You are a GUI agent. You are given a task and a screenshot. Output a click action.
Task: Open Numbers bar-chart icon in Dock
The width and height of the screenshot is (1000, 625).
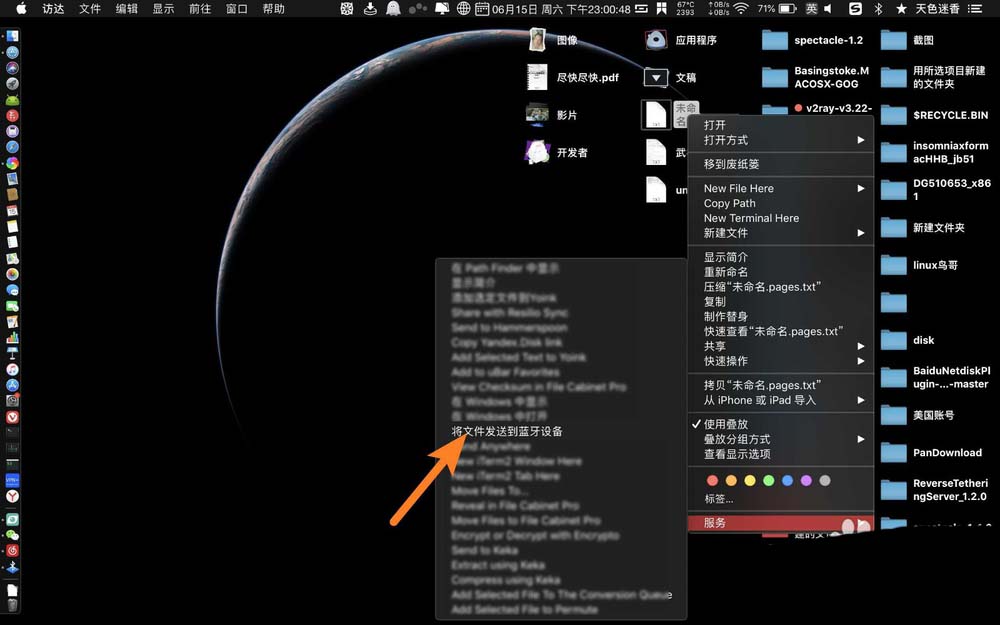coord(12,338)
